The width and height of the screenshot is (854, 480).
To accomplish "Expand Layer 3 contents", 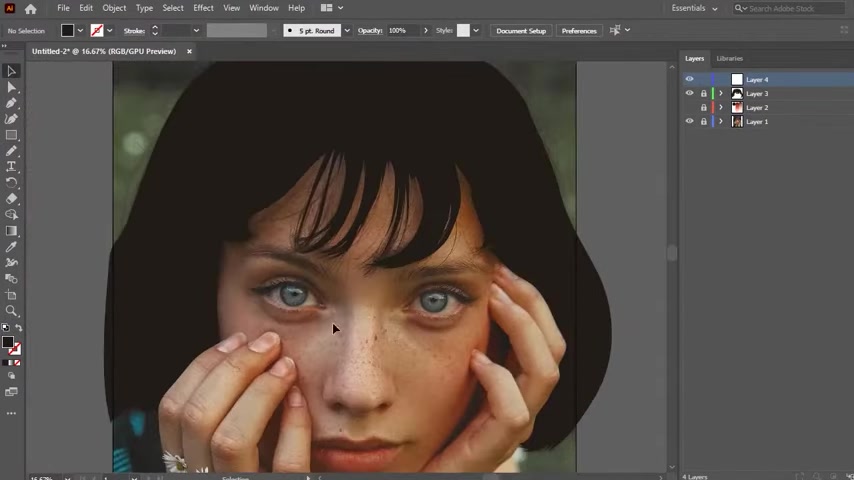I will click(721, 94).
